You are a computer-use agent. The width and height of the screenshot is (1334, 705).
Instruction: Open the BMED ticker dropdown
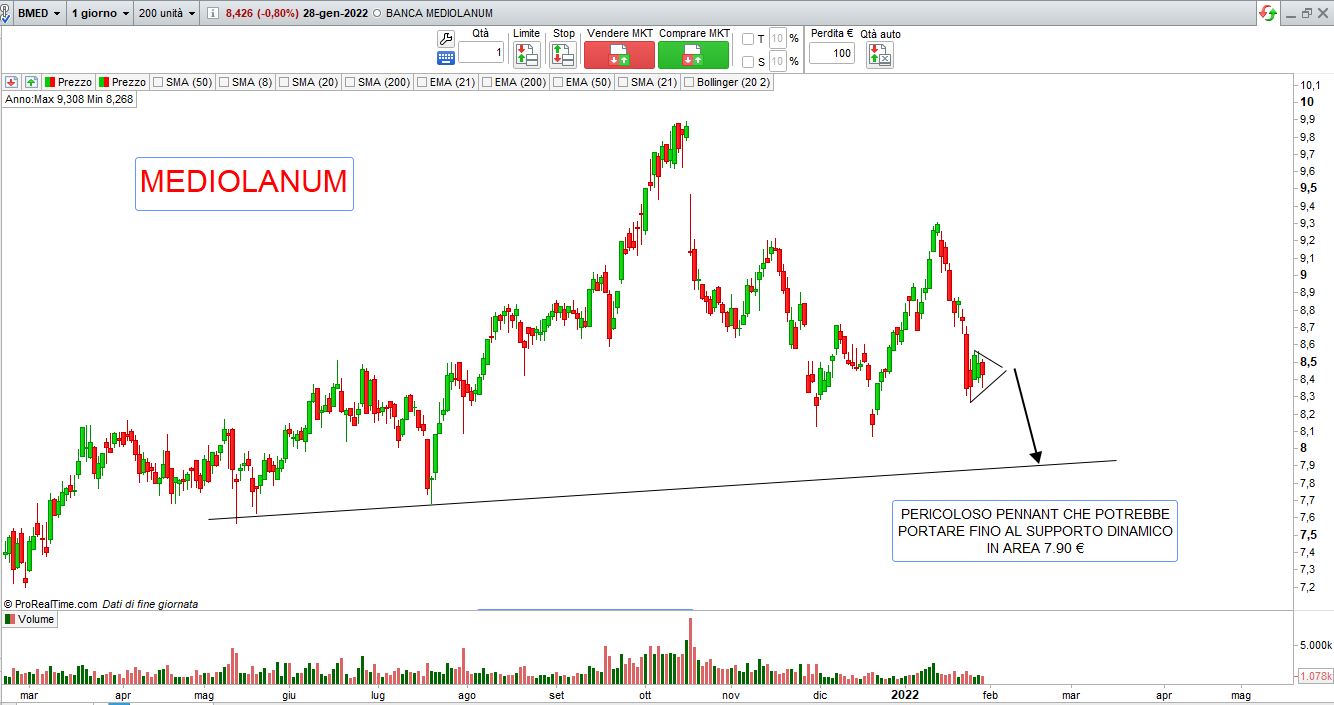(x=40, y=13)
